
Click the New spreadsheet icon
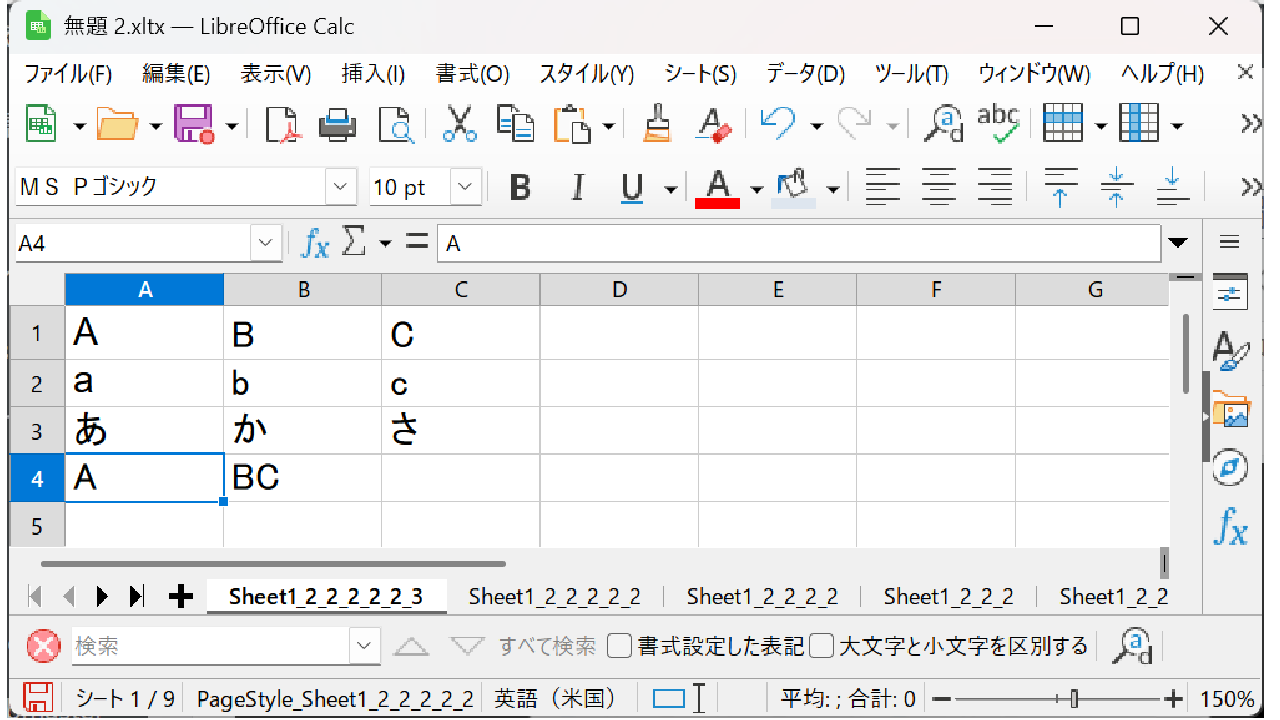(42, 124)
